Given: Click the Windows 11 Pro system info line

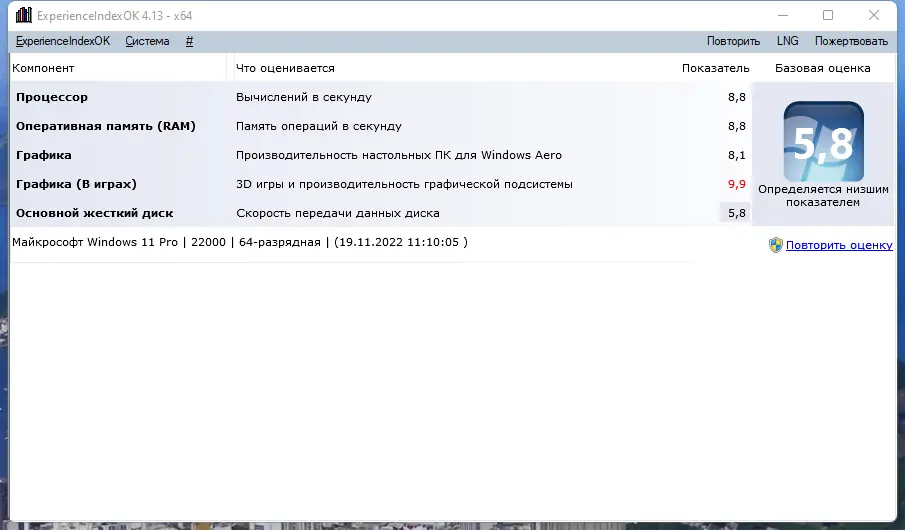Looking at the screenshot, I should [240, 242].
